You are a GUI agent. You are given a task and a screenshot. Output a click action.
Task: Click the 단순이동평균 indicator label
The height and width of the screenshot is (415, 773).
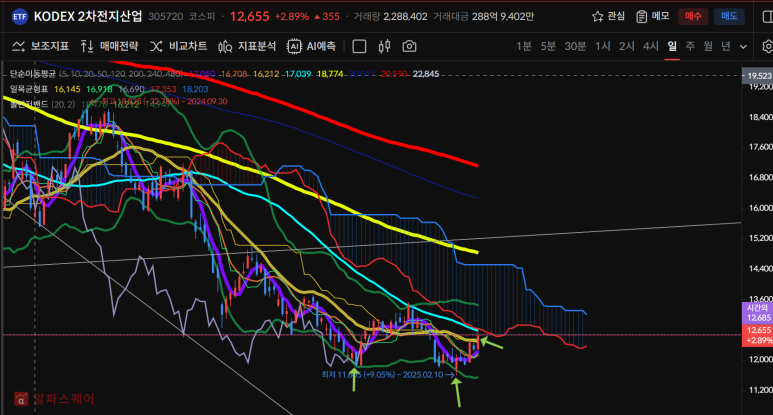point(33,74)
